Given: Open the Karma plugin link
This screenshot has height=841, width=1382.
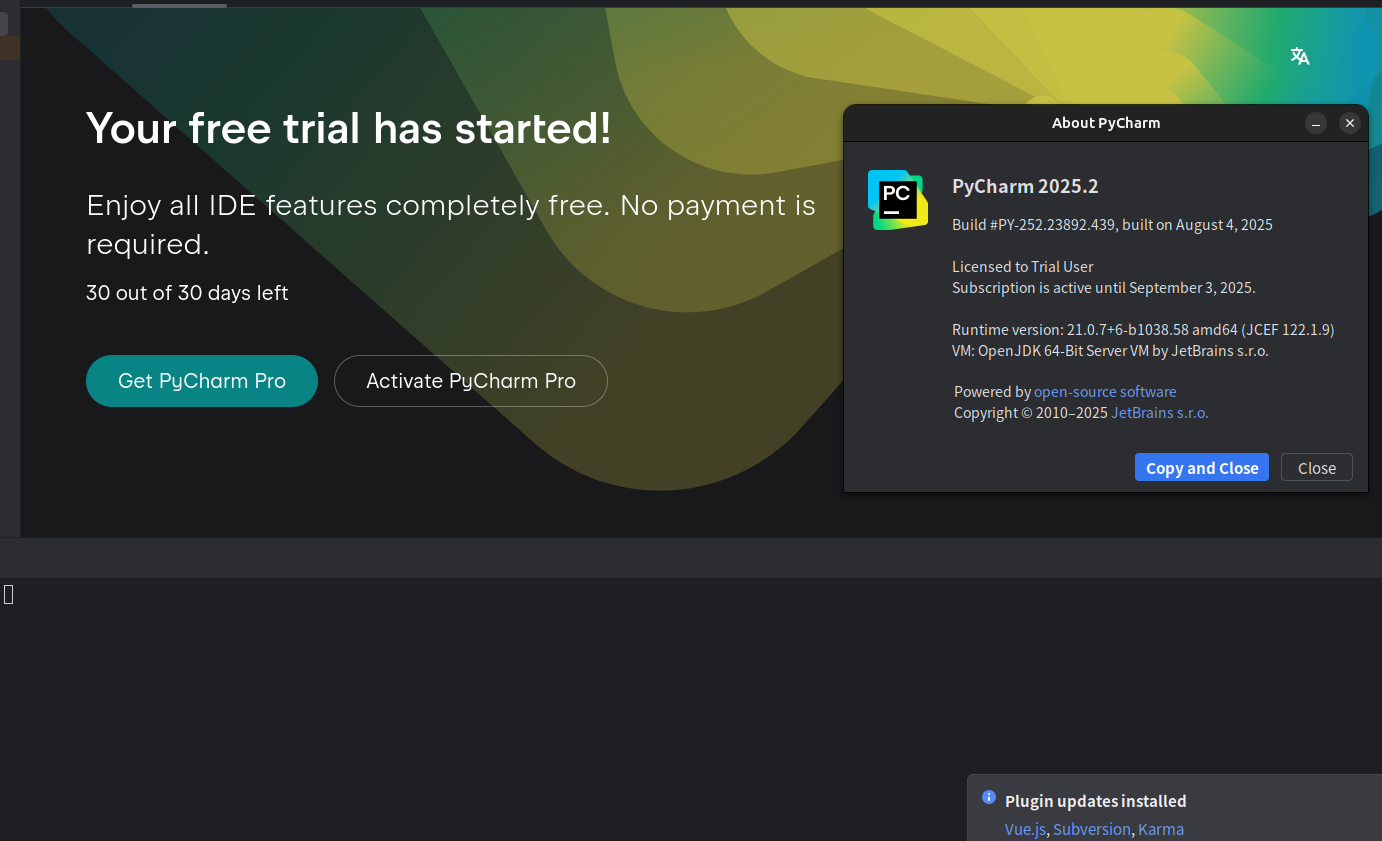Looking at the screenshot, I should [1161, 829].
